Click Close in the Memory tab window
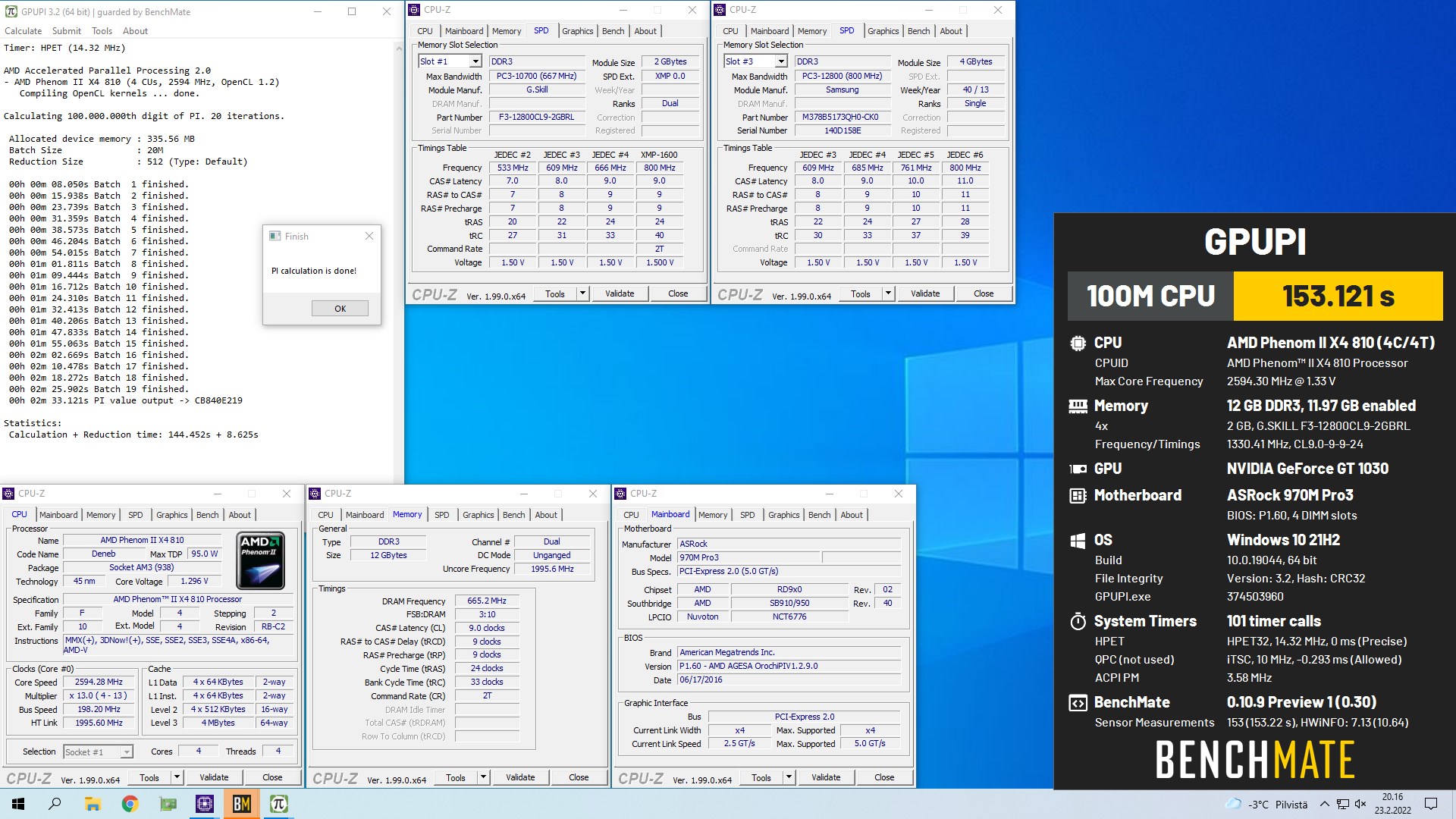Viewport: 1456px width, 819px height. tap(579, 777)
